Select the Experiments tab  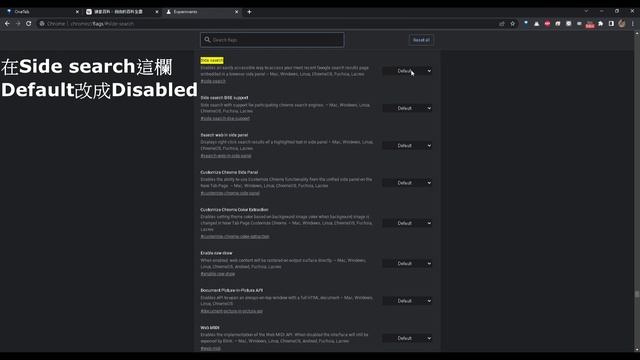pyautogui.click(x=202, y=12)
